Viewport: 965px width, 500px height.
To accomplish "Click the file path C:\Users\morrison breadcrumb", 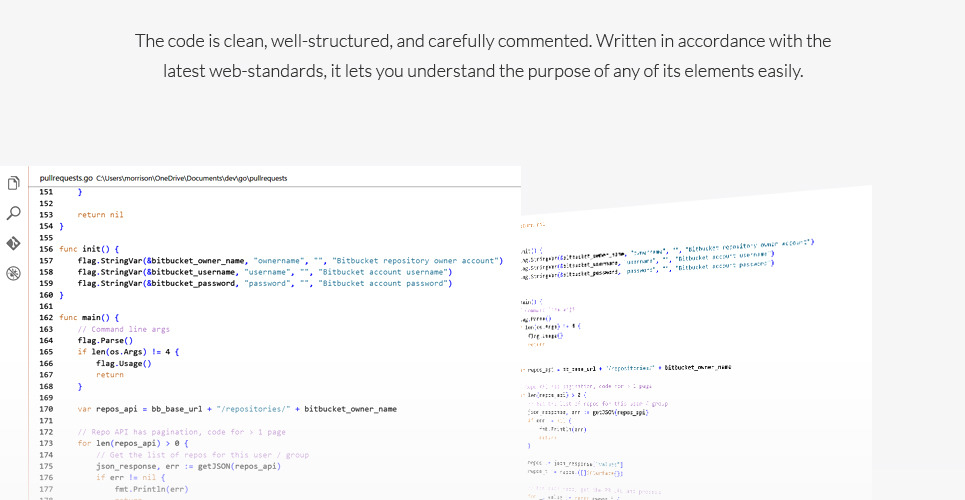I will coord(192,178).
